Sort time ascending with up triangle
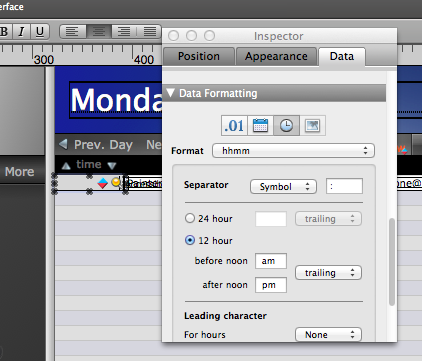The image size is (422, 361). (x=66, y=165)
